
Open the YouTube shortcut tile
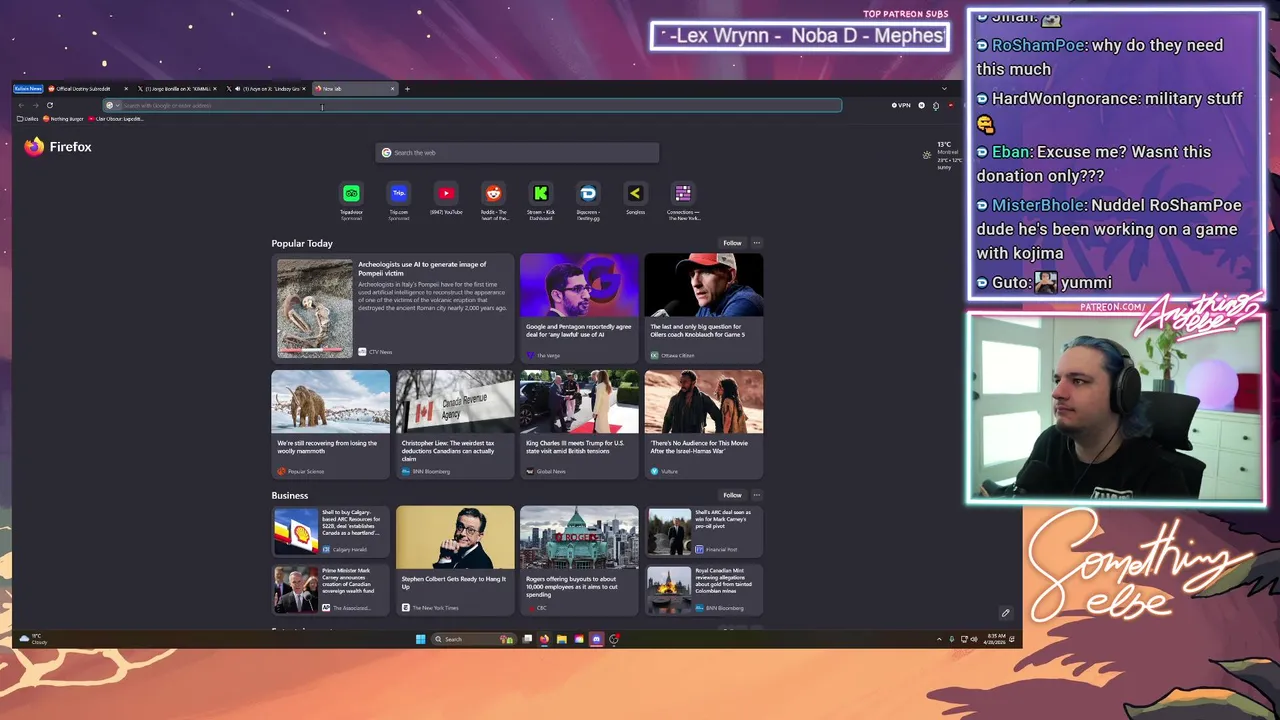[x=446, y=199]
